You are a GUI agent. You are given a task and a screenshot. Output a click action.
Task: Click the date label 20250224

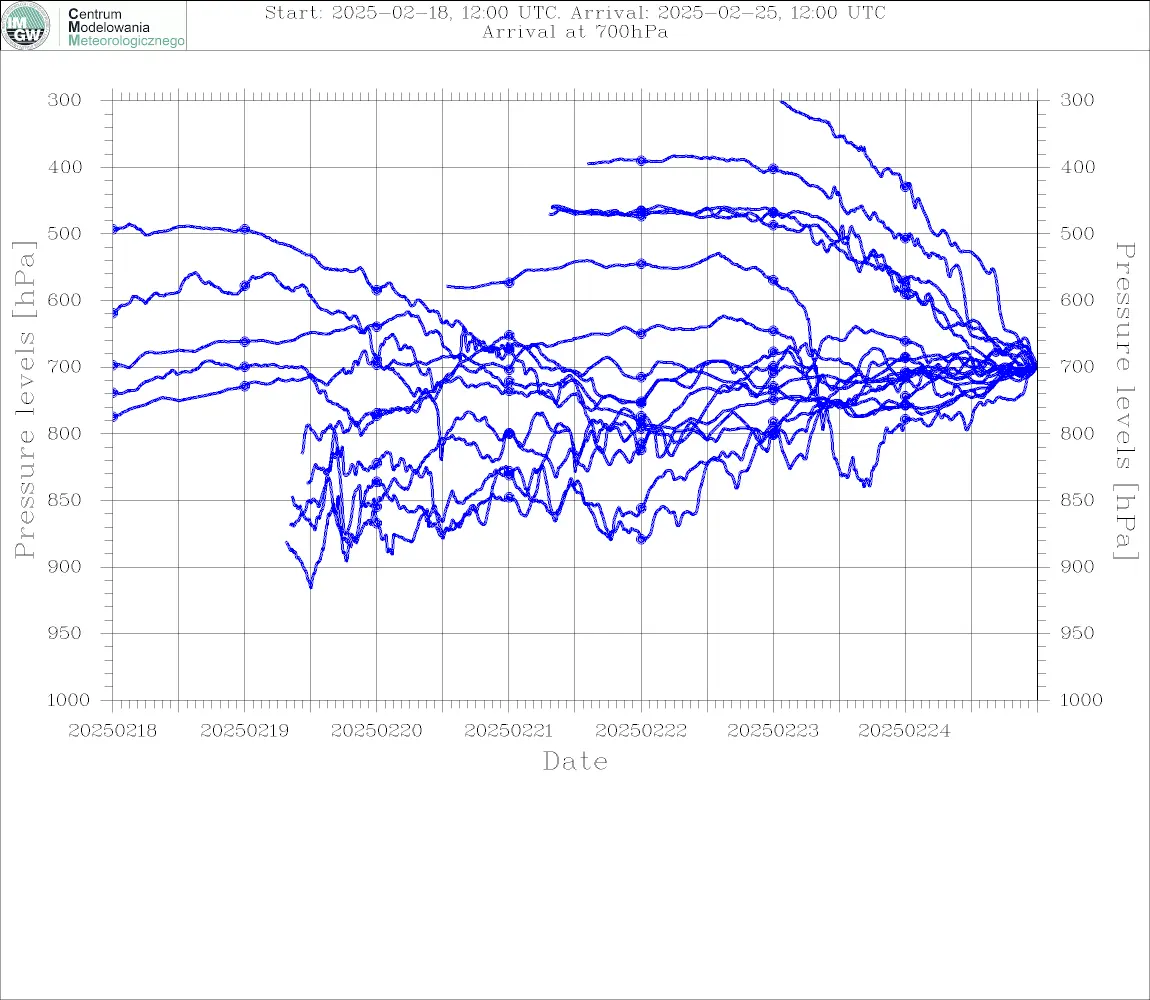click(x=905, y=731)
